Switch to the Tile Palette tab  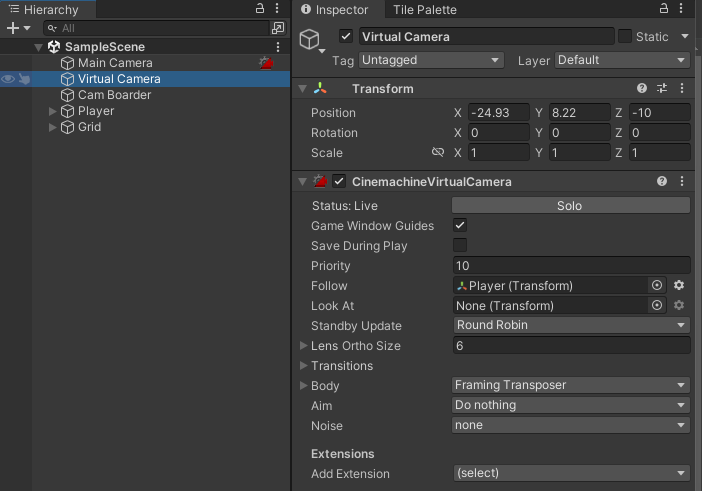tap(424, 9)
